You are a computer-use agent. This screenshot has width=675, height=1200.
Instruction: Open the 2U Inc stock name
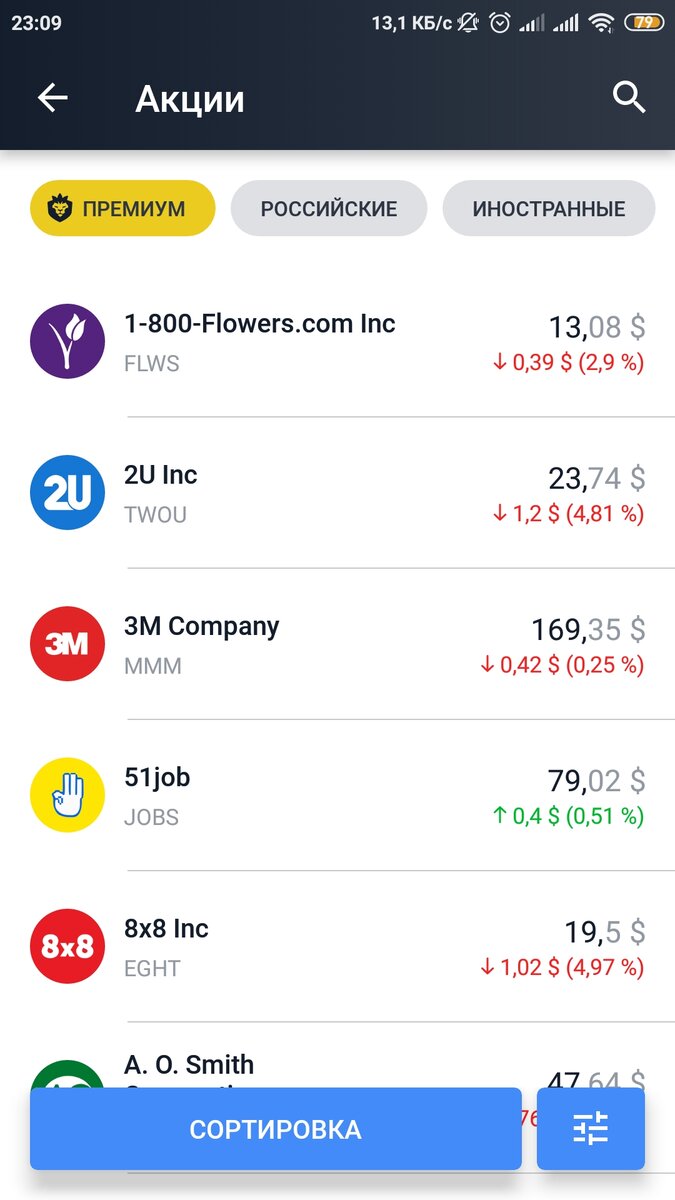pyautogui.click(x=161, y=475)
